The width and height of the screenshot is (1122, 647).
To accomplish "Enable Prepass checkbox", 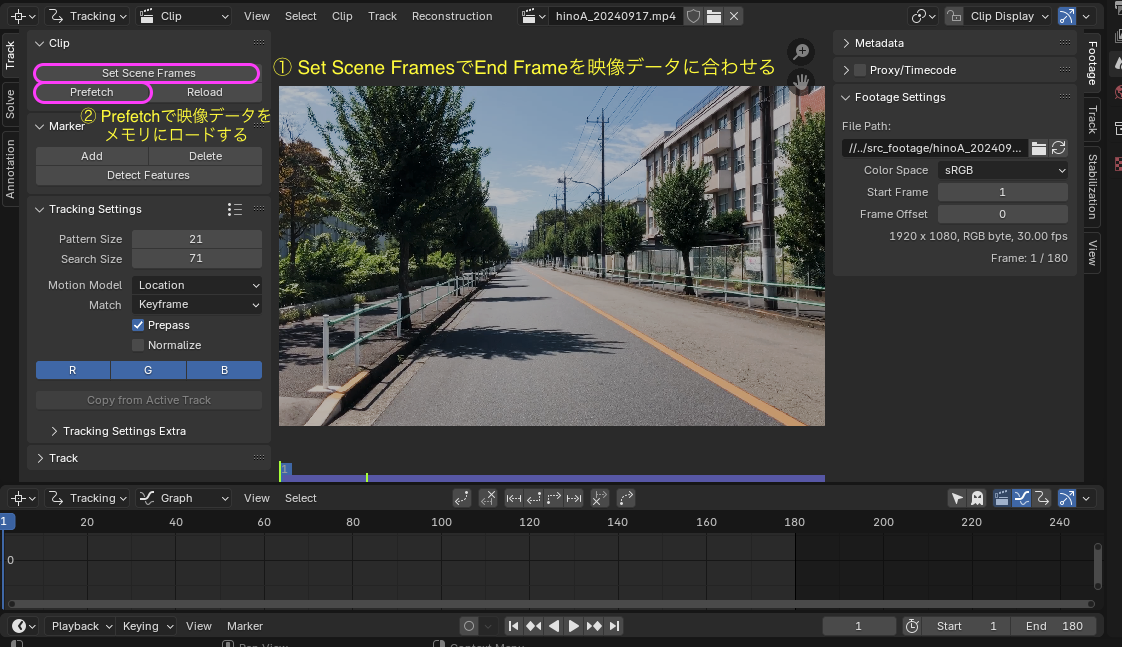I will [x=138, y=325].
